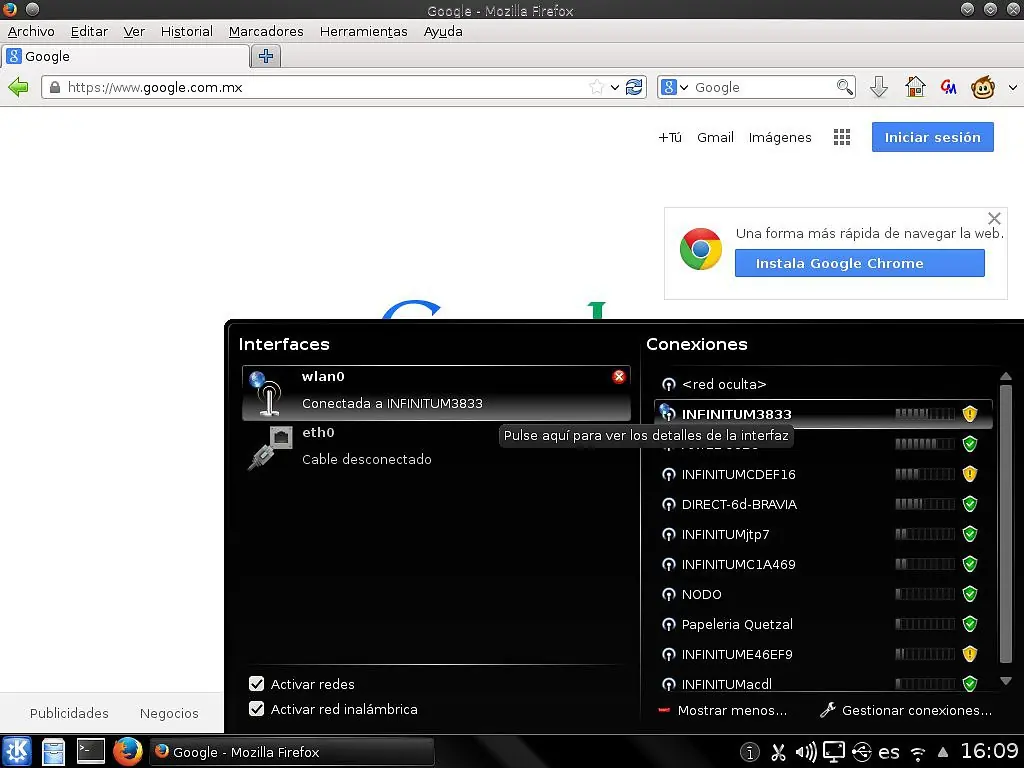Open the Imágenes link
The height and width of the screenshot is (768, 1024).
[x=780, y=137]
